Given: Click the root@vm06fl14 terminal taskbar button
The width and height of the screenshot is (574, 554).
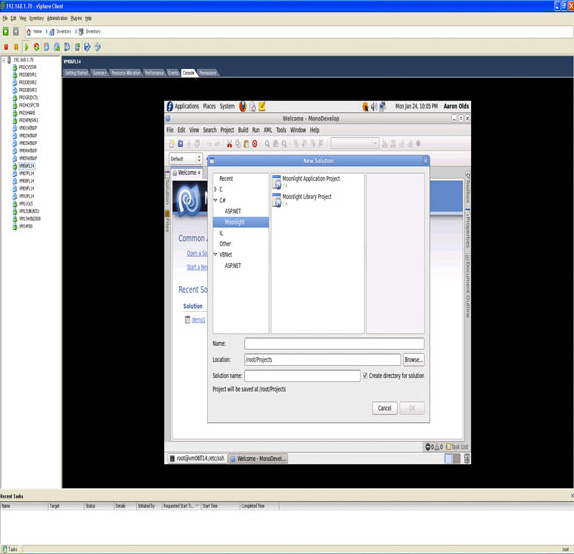Looking at the screenshot, I should [x=197, y=458].
